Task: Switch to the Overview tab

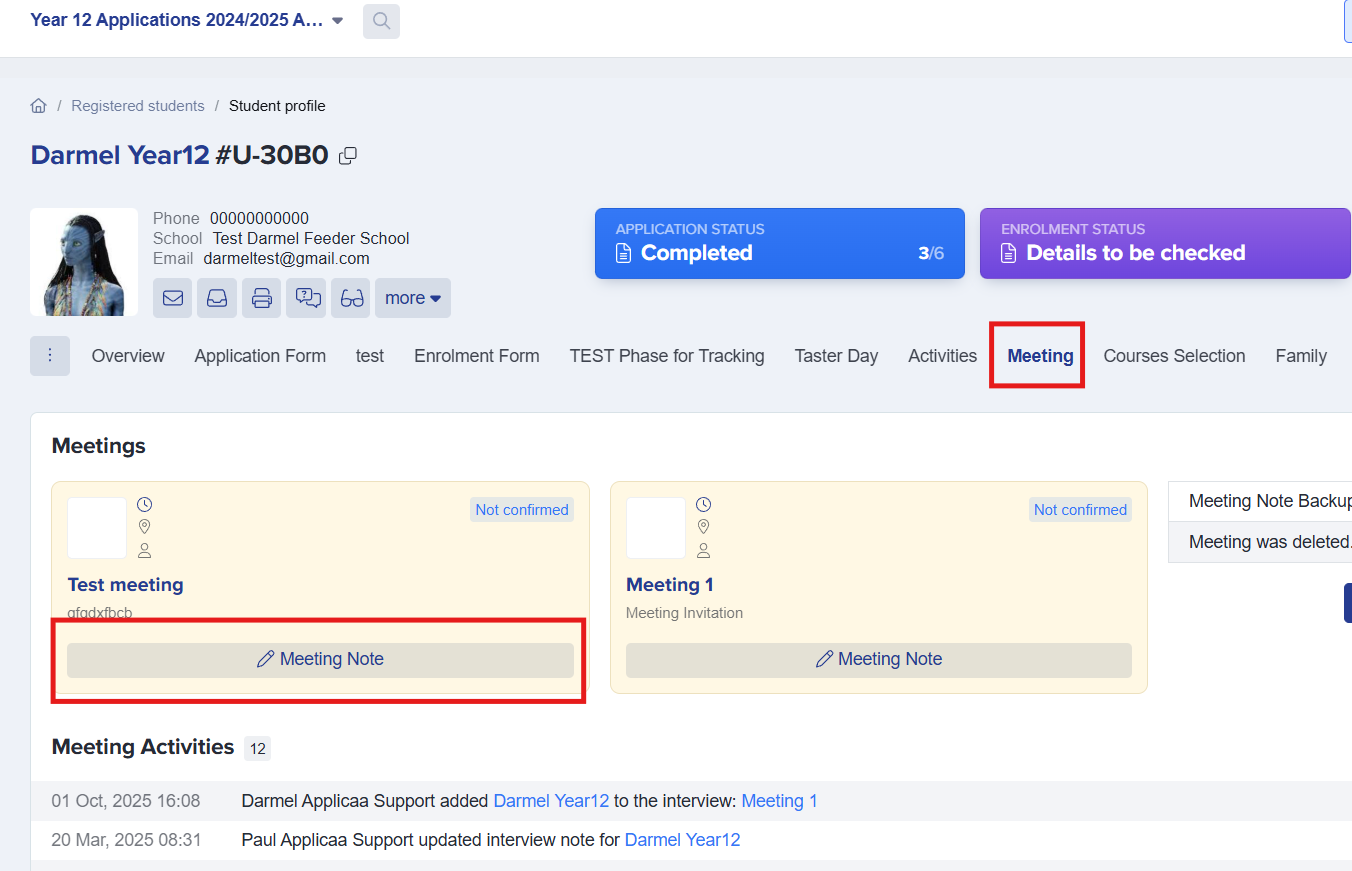Action: point(128,356)
